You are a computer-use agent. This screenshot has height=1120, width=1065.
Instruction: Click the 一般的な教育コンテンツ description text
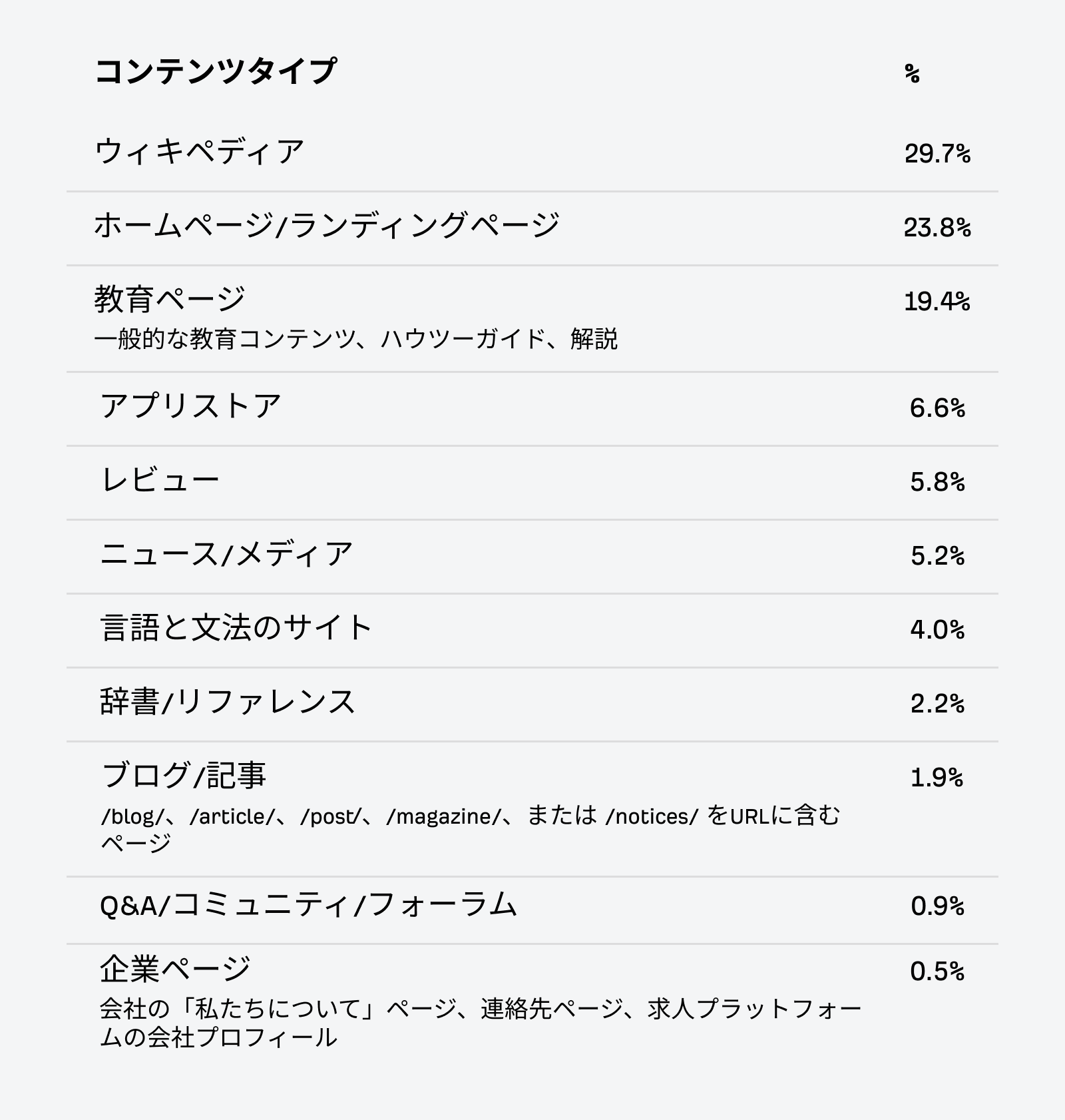coord(355,339)
